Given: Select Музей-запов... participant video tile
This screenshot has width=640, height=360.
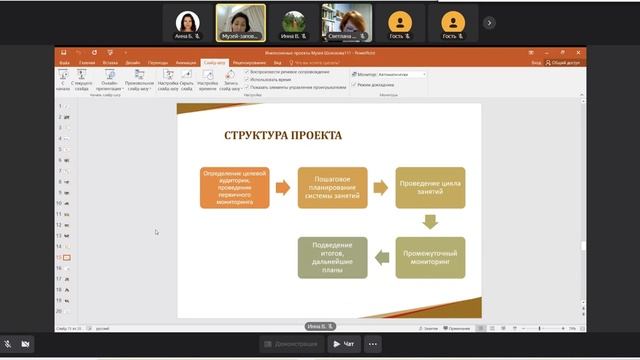Looking at the screenshot, I should tap(241, 23).
